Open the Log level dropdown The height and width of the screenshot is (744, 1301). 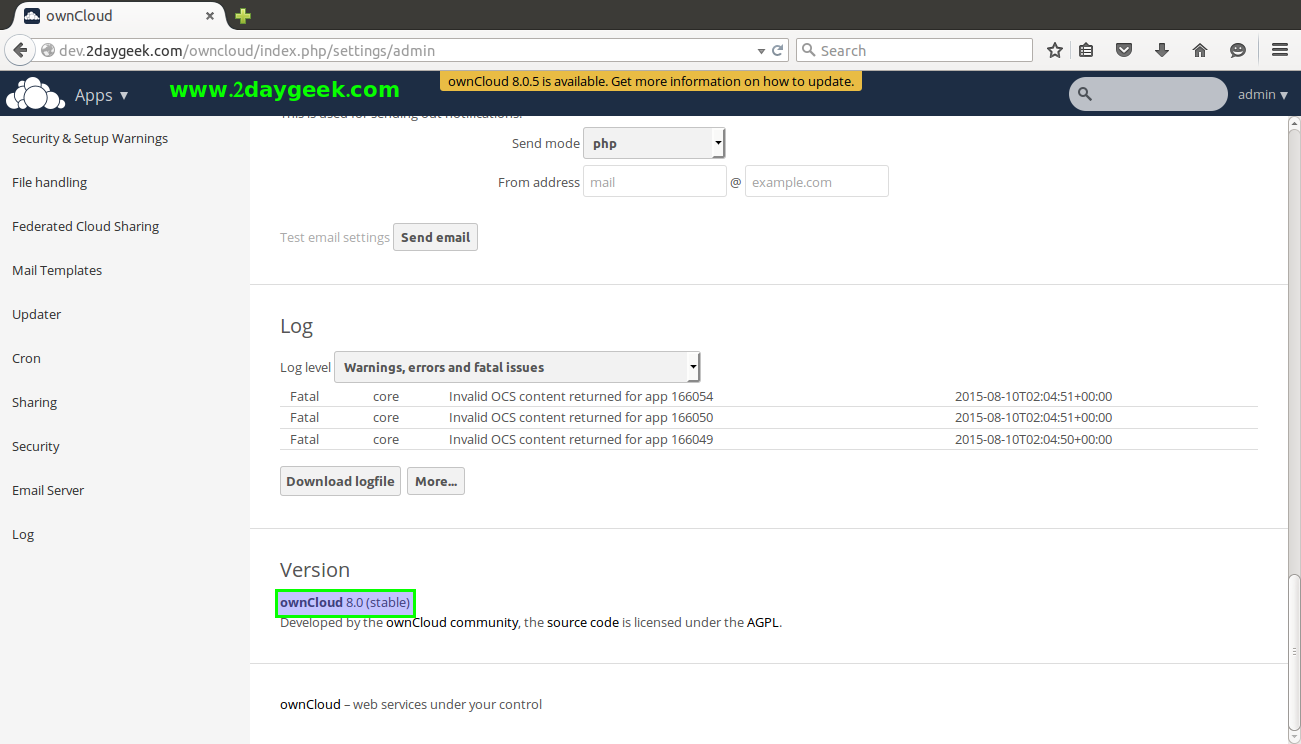click(517, 367)
